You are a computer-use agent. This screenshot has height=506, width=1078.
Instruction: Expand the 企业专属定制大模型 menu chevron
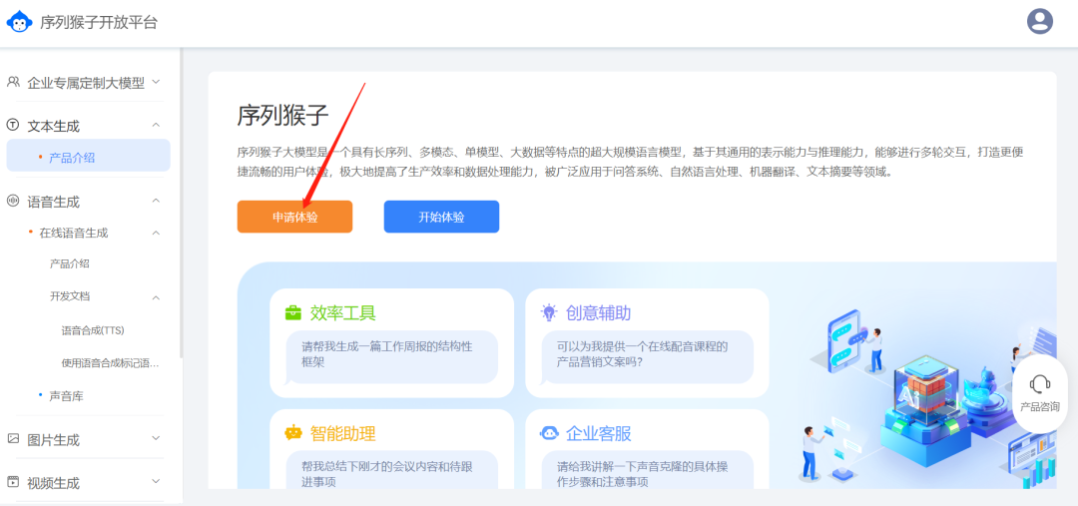(x=156, y=82)
